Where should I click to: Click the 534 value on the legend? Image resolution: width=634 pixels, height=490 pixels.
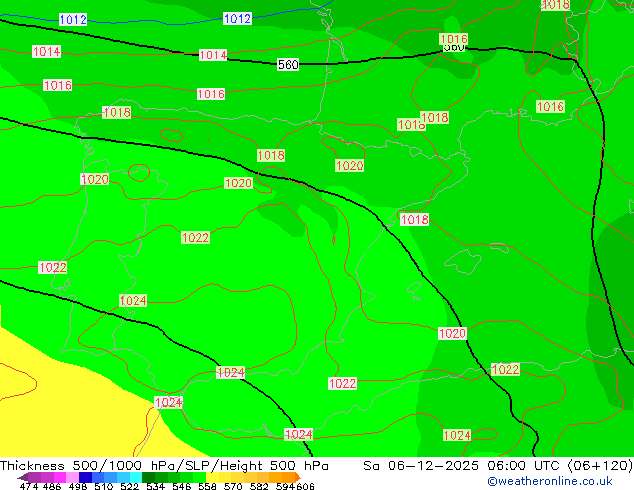pos(154,487)
